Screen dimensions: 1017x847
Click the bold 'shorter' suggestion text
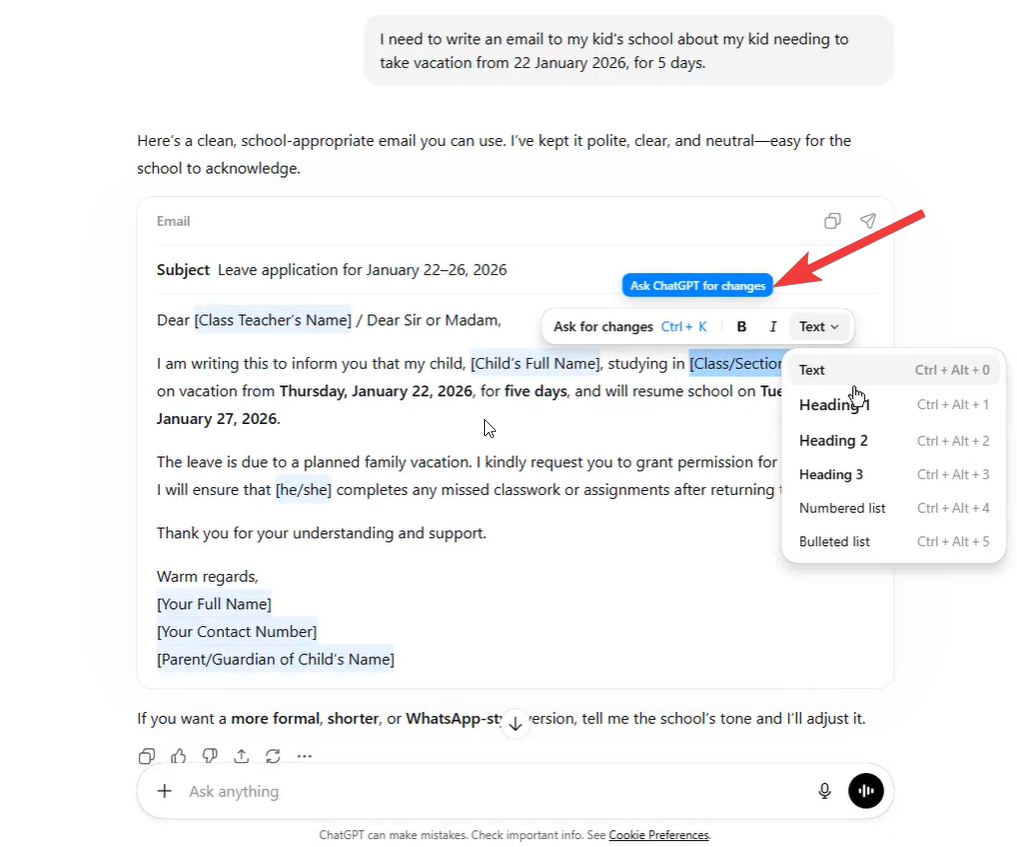[353, 719]
